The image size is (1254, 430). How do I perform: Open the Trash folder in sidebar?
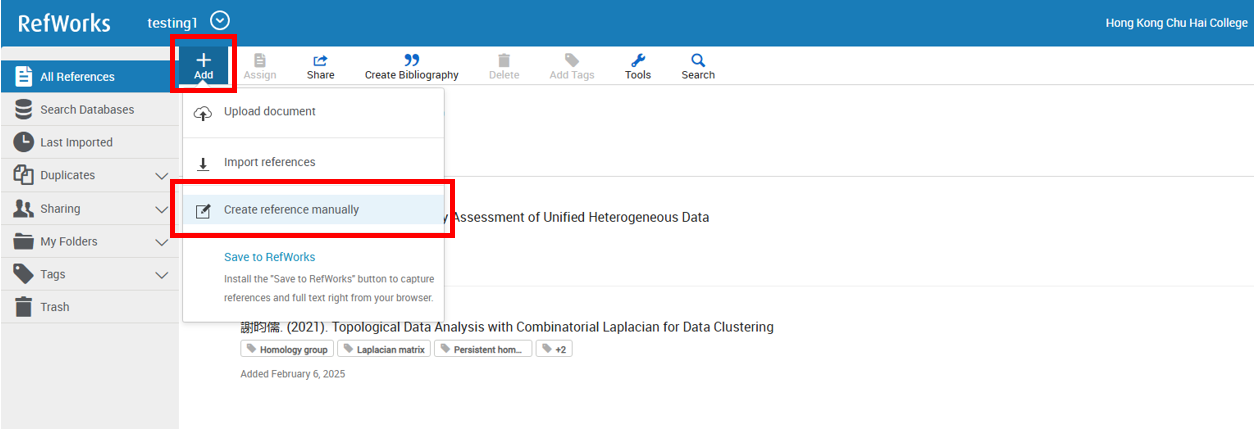(55, 307)
